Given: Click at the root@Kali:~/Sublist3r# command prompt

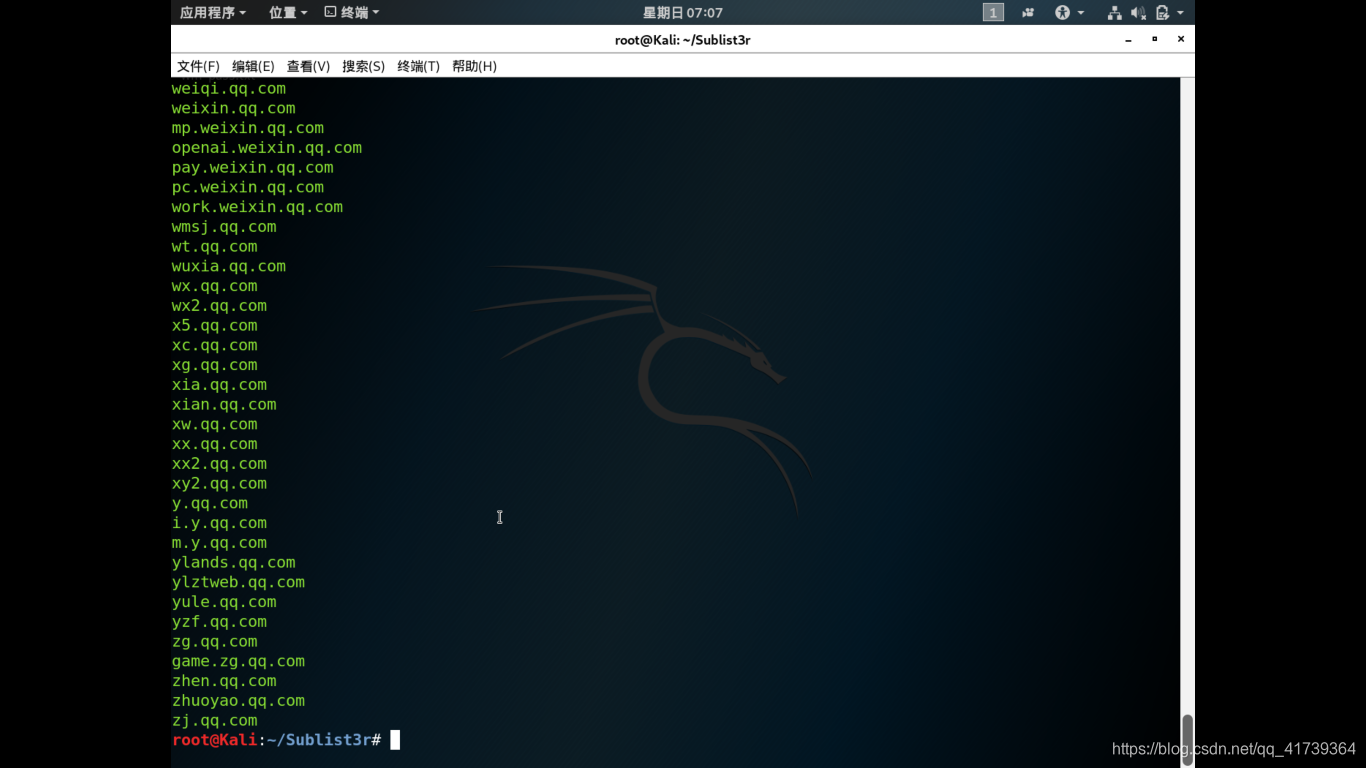Looking at the screenshot, I should tap(276, 740).
